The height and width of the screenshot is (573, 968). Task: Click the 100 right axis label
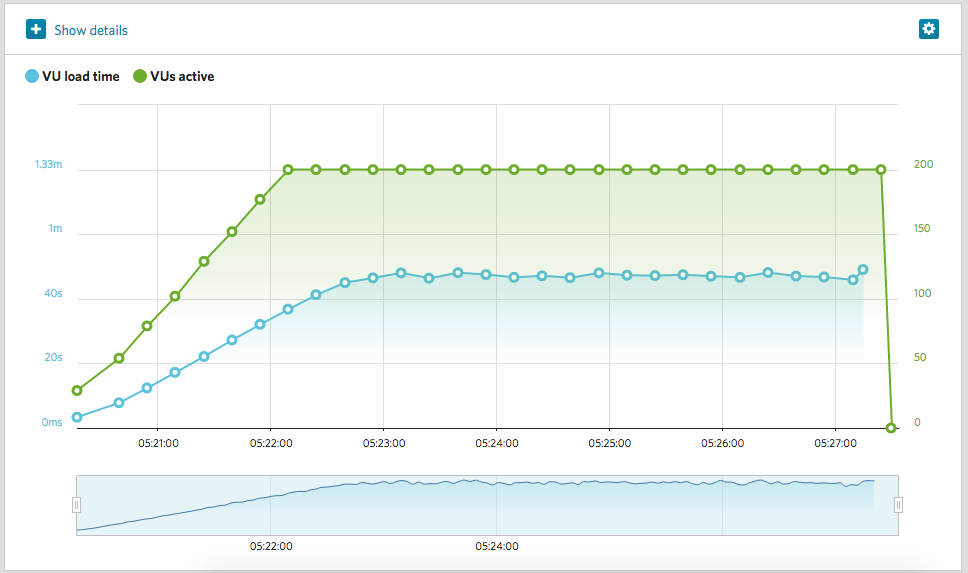click(x=922, y=293)
